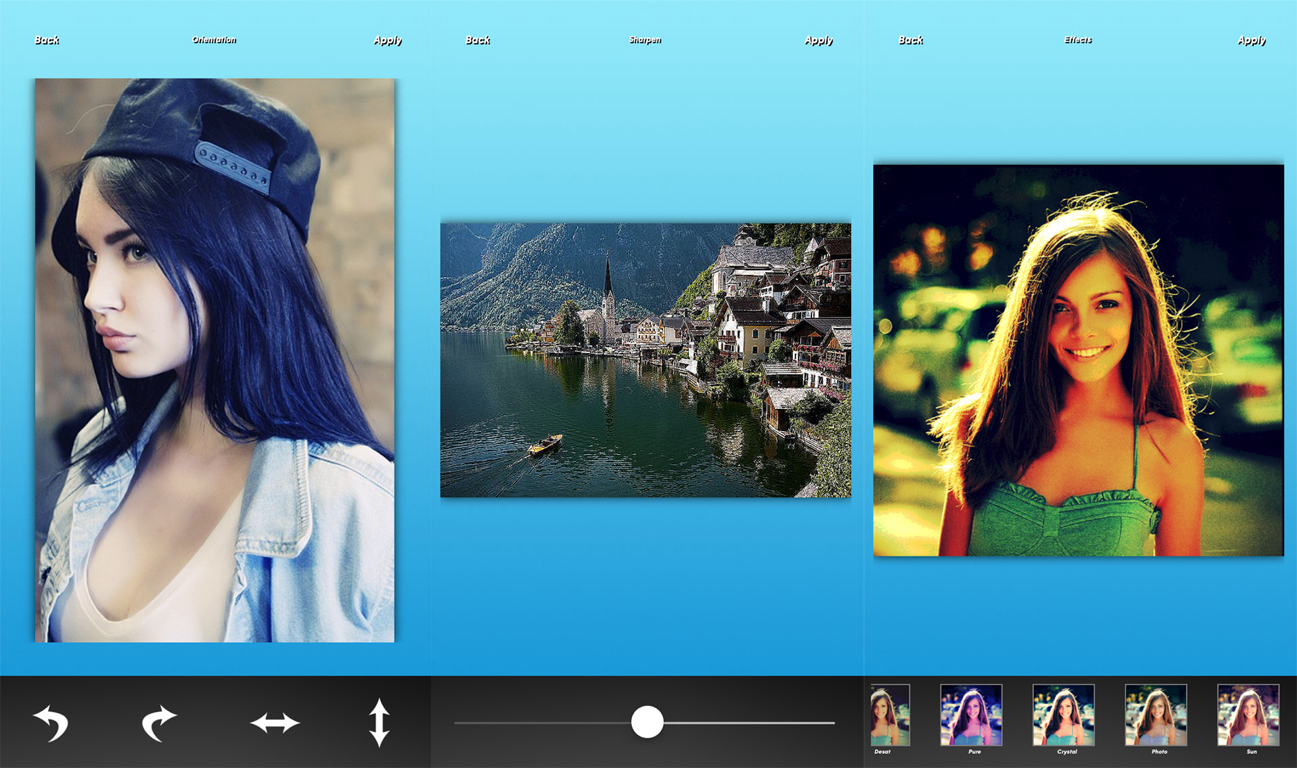Pick the Photo effect thumbnail
This screenshot has width=1297, height=768.
point(1156,714)
